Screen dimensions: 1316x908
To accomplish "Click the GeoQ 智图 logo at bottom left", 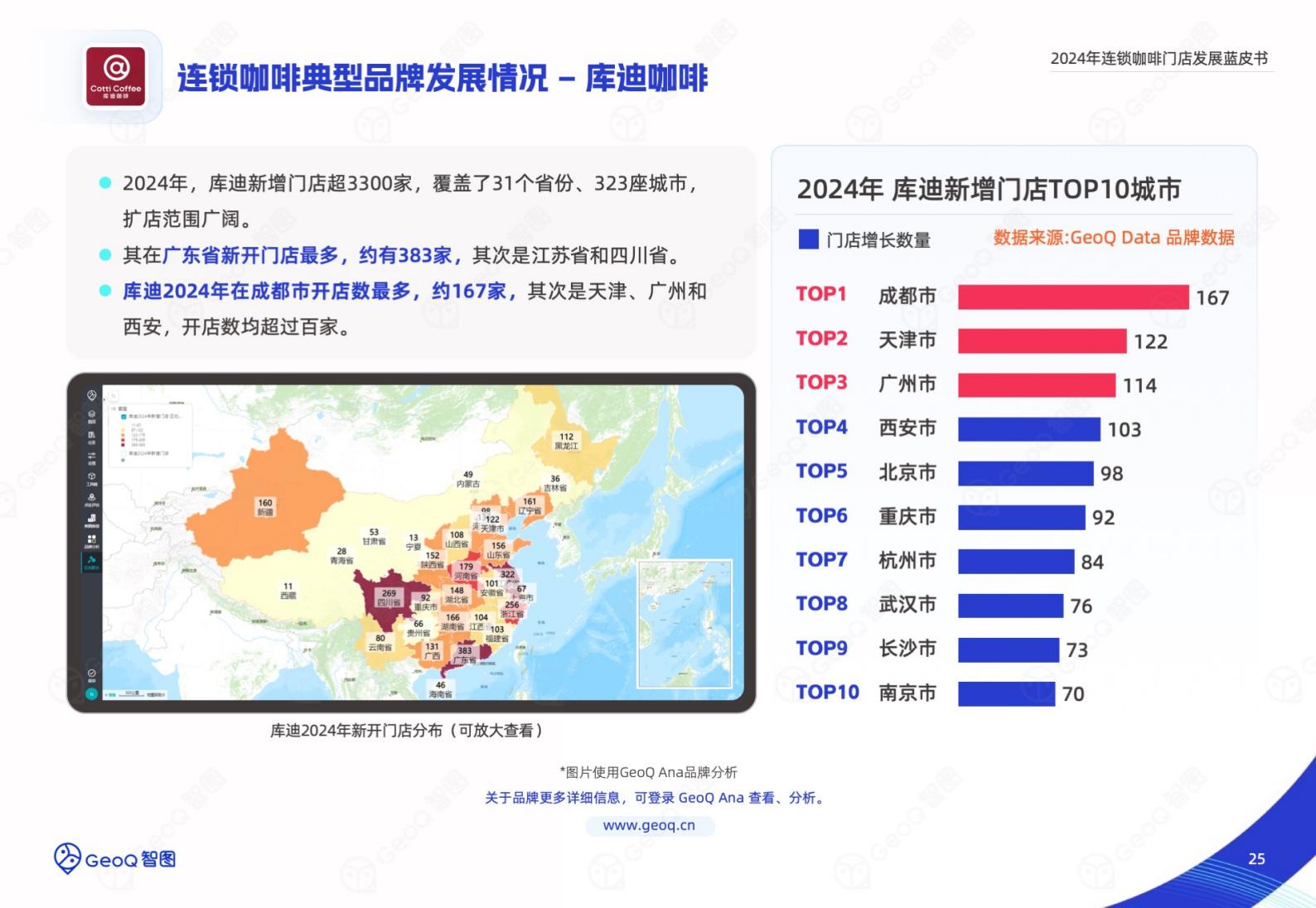I will [114, 859].
